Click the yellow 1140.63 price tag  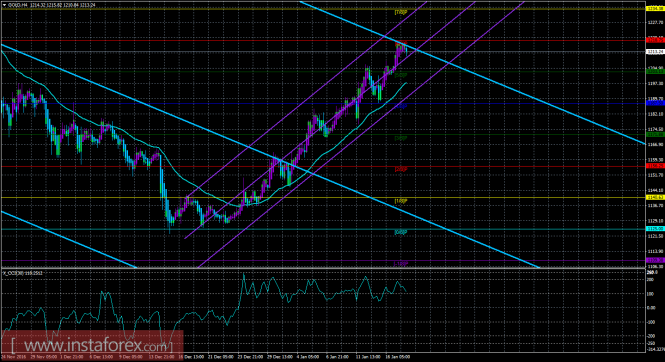pyautogui.click(x=655, y=198)
